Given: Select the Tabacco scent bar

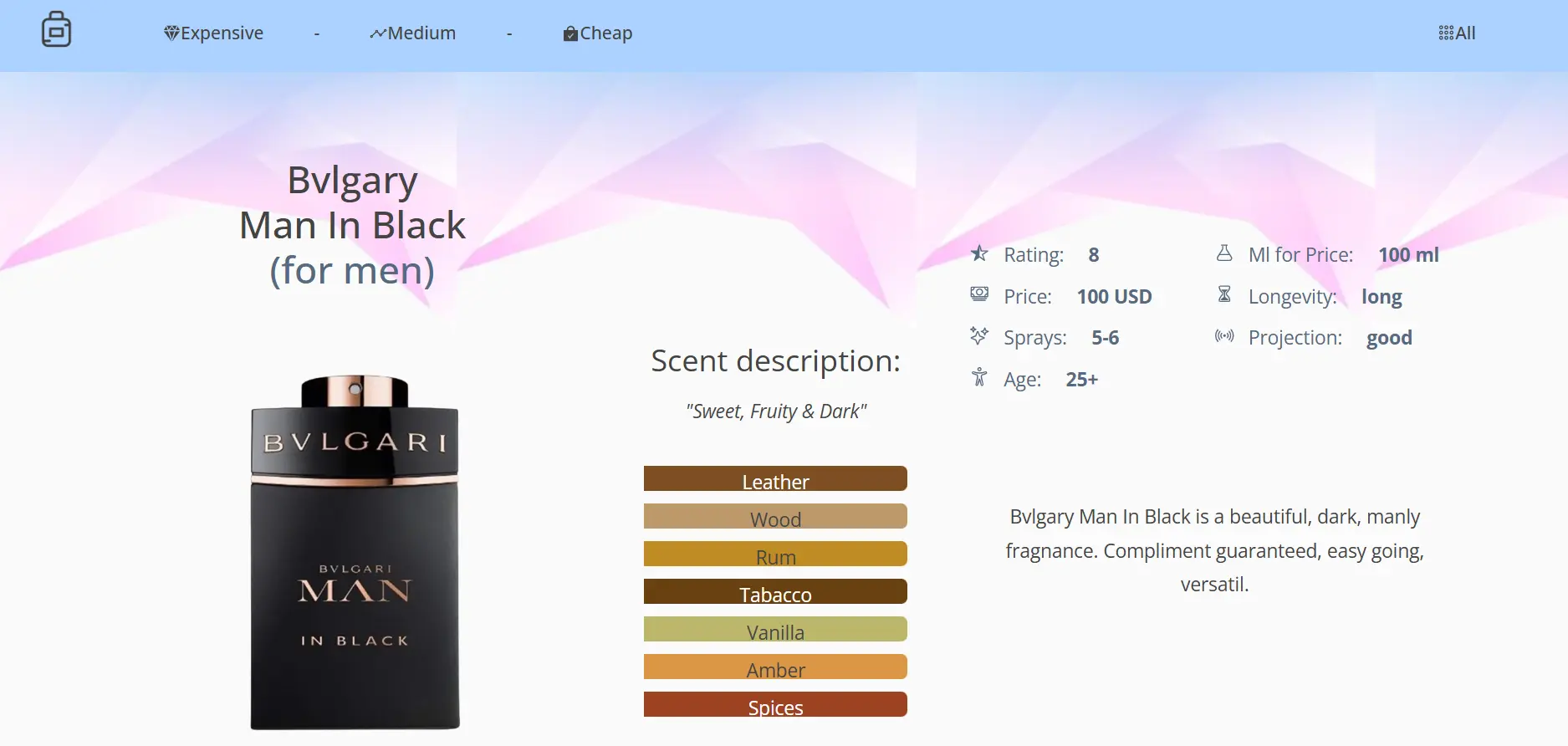Looking at the screenshot, I should coord(775,591).
